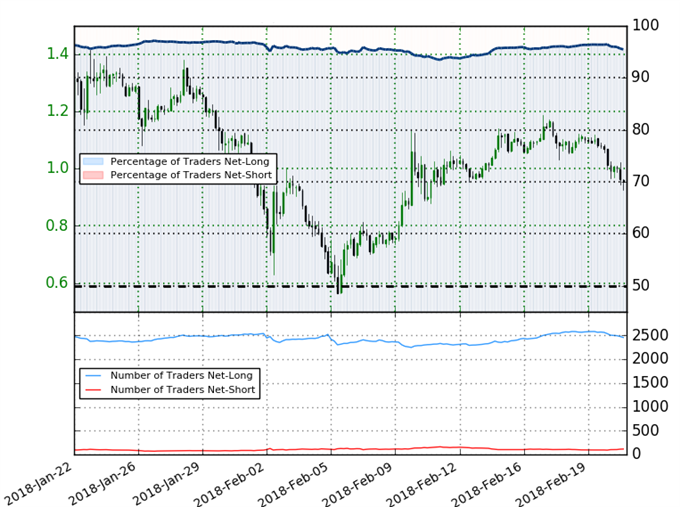Click the pink Net-Short percentage legend swatch

(93, 175)
